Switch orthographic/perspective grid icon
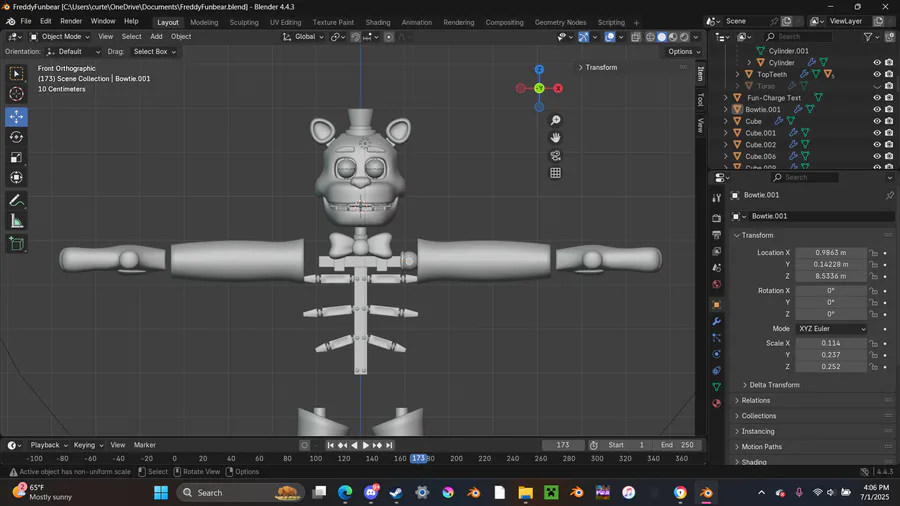 click(x=555, y=173)
